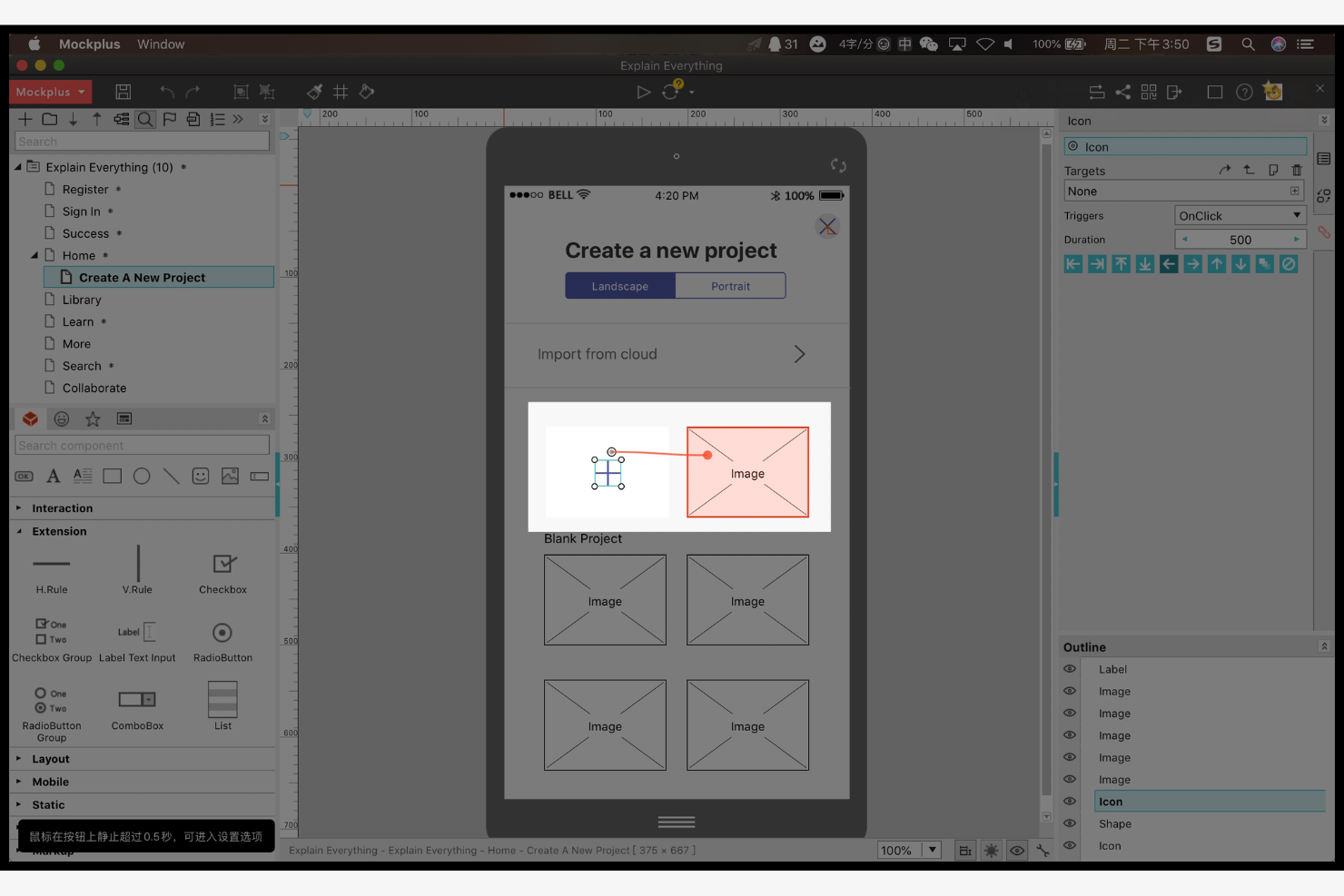Open the emoji icons library tab
Image resolution: width=1344 pixels, height=896 pixels.
point(62,418)
